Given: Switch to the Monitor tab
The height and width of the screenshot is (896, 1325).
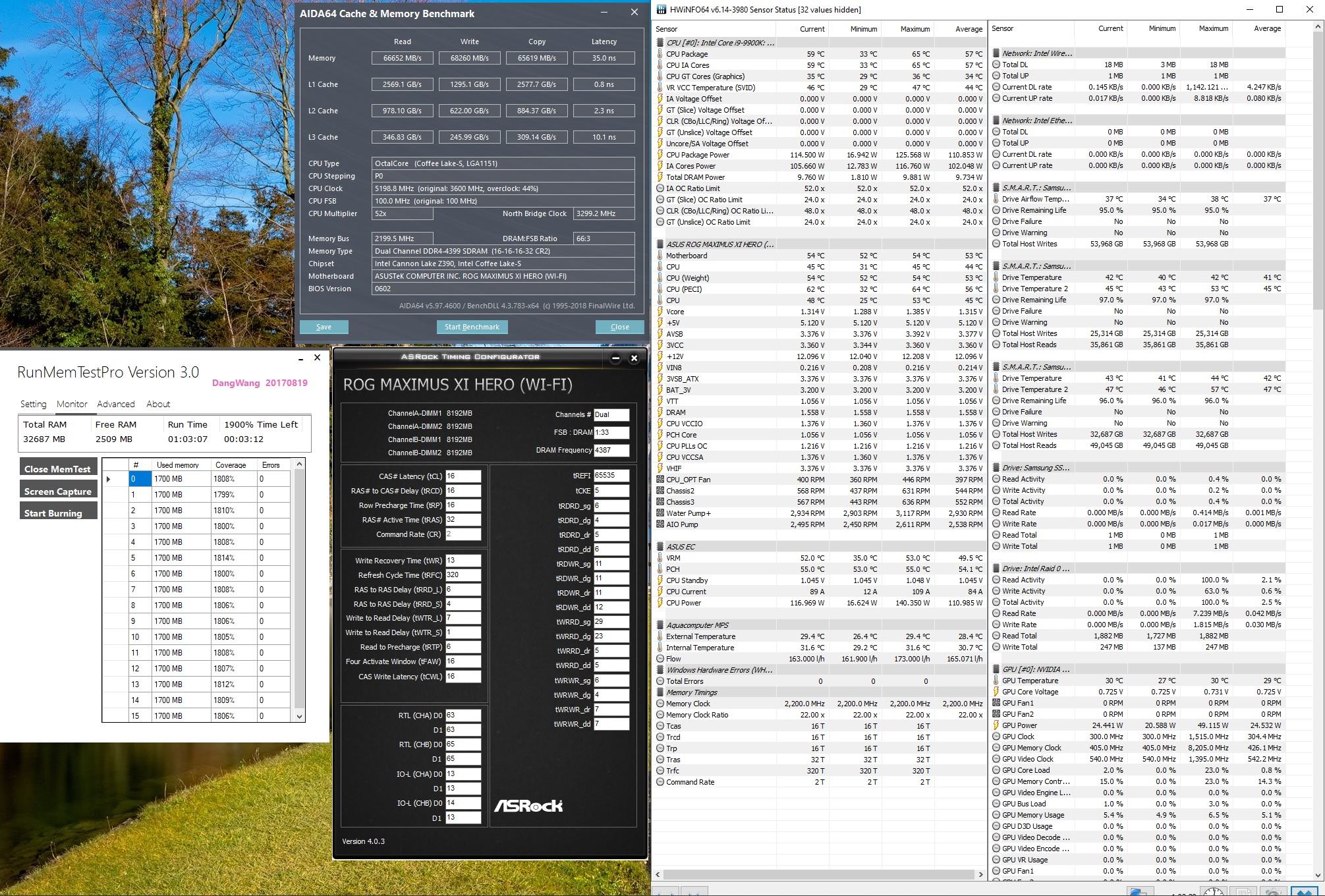Looking at the screenshot, I should pos(72,404).
